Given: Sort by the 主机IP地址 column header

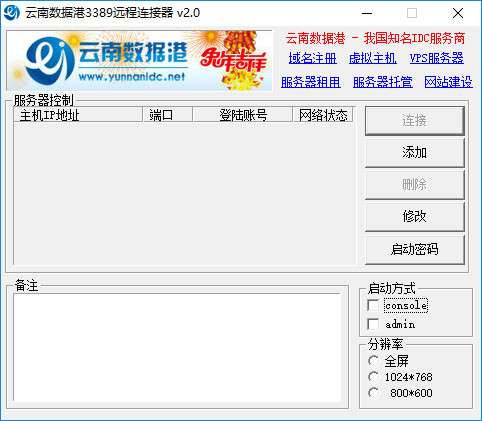Looking at the screenshot, I should point(78,115).
